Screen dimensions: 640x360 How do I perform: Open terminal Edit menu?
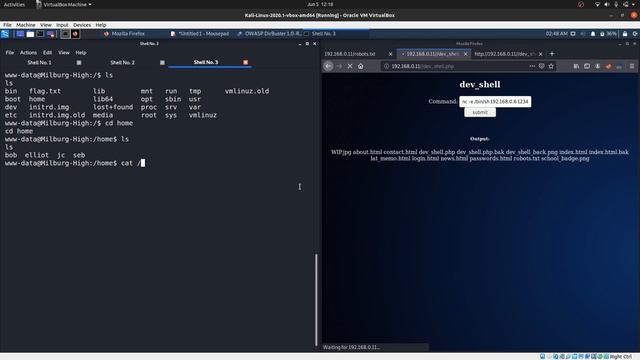click(x=47, y=53)
